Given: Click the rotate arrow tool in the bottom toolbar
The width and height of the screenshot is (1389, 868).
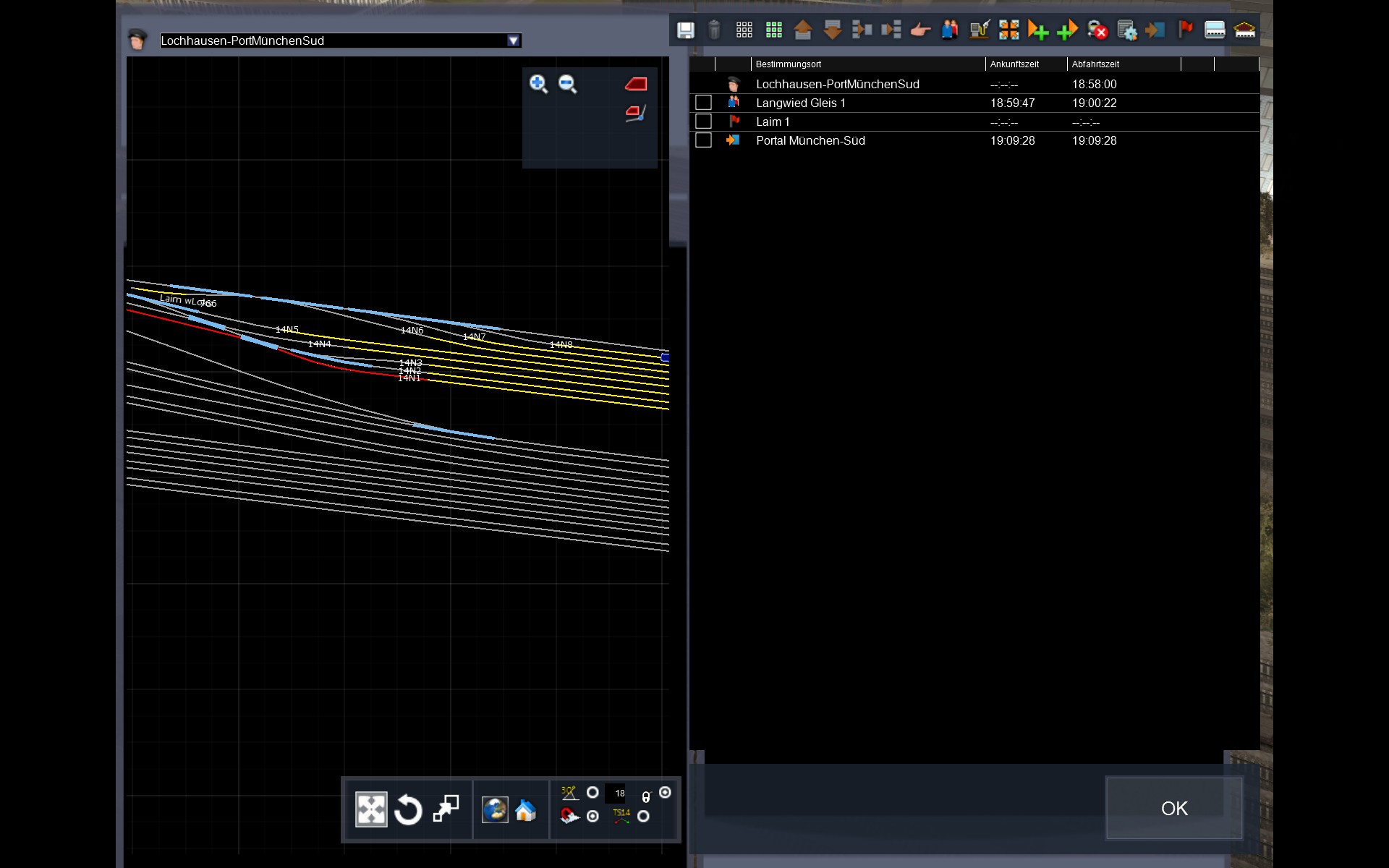Looking at the screenshot, I should click(408, 809).
